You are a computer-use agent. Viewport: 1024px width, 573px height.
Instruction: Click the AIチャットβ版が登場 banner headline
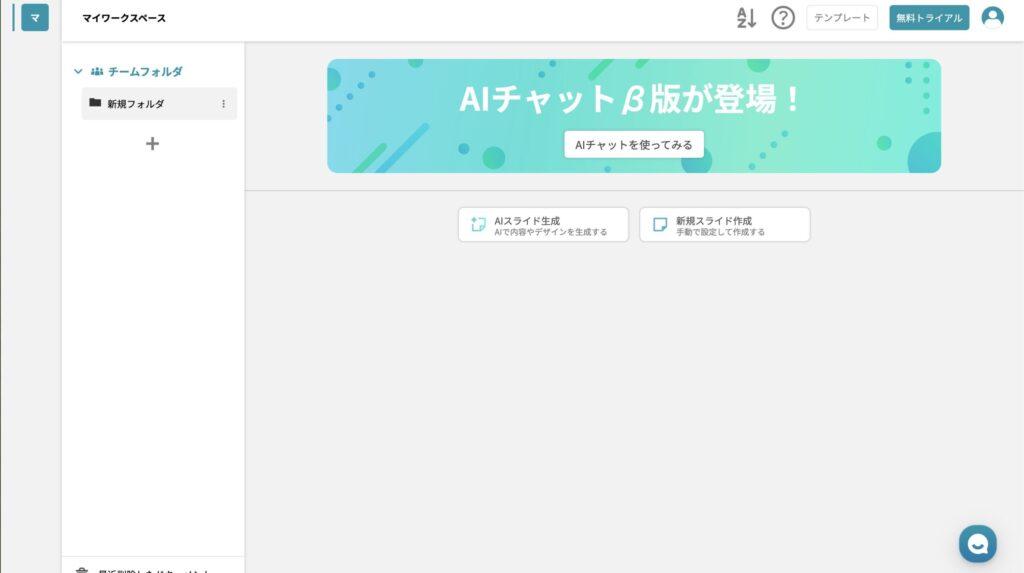pos(630,99)
